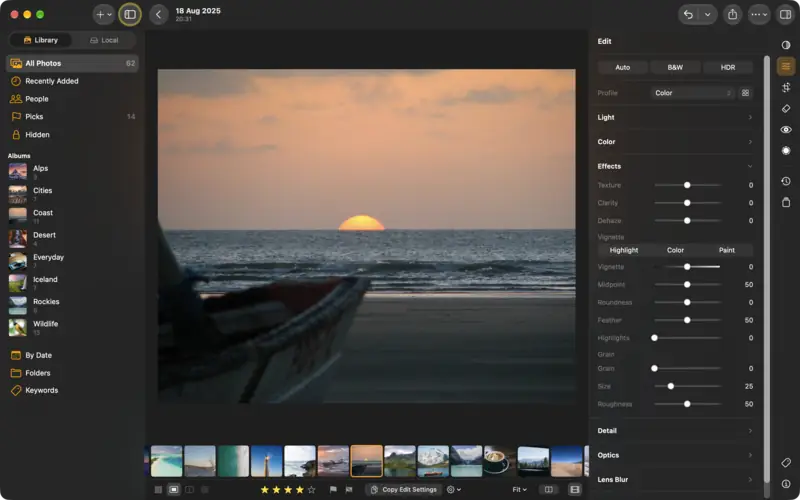The height and width of the screenshot is (500, 800).
Task: Open the plus add dropdown
Action: [104, 14]
